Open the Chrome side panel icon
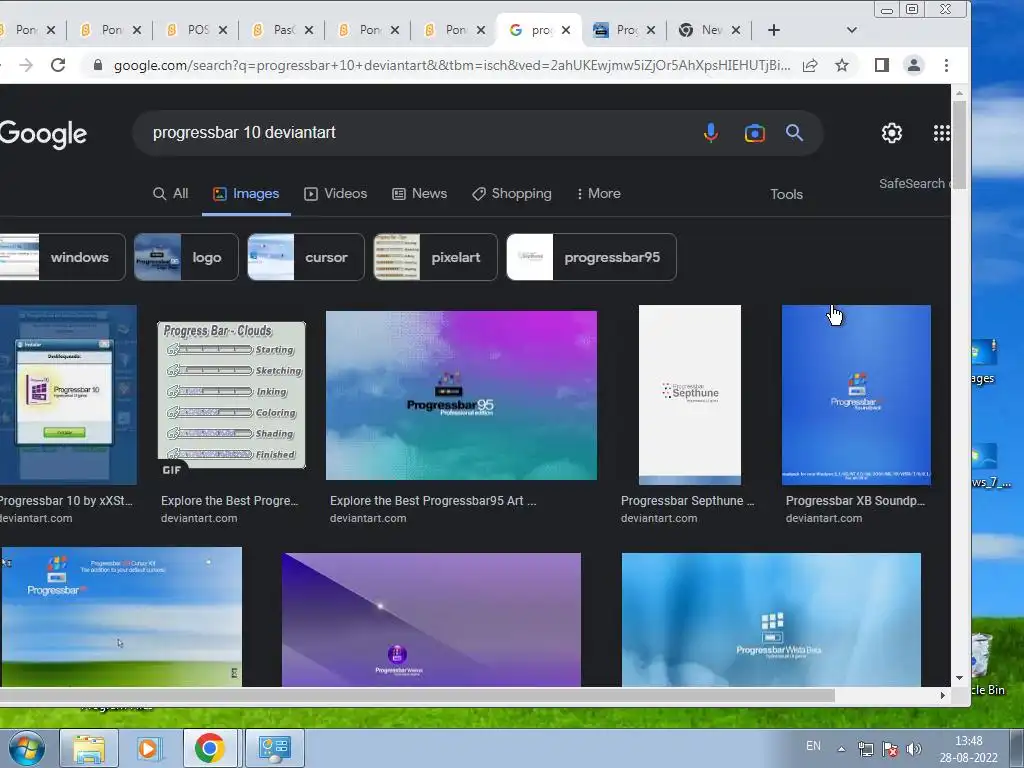Image resolution: width=1024 pixels, height=768 pixels. 882,65
